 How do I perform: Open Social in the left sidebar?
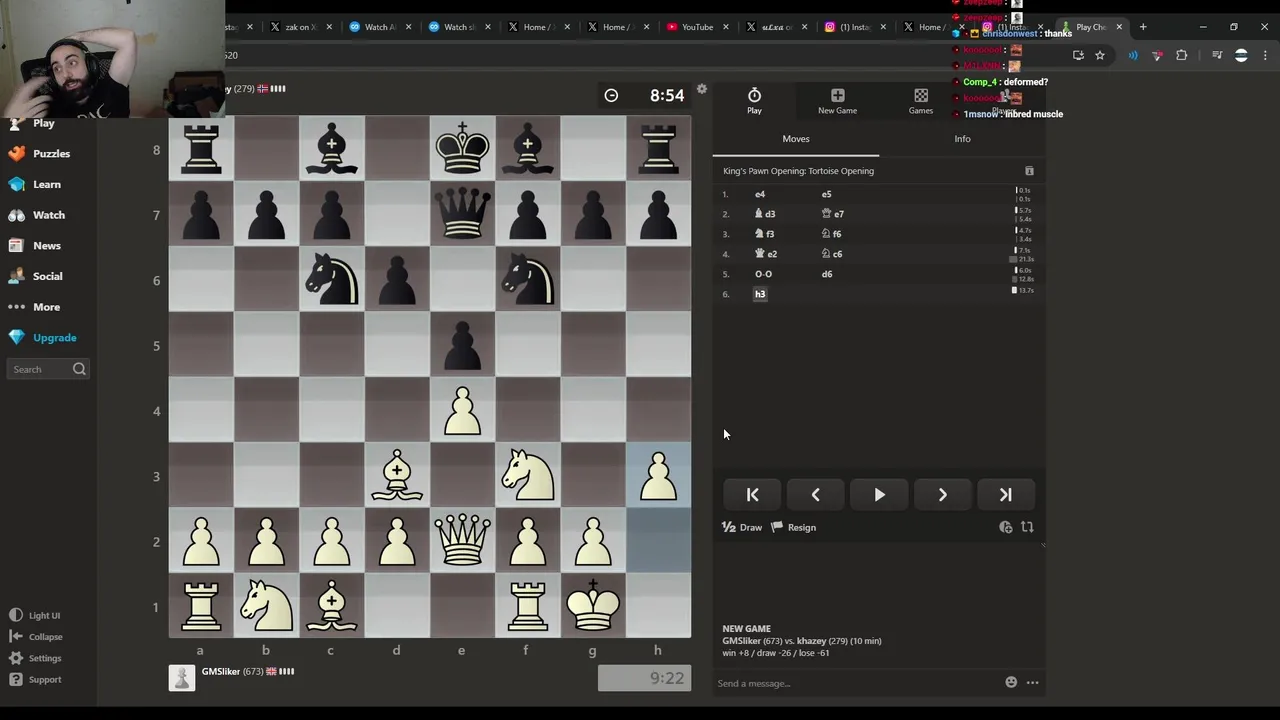[36, 276]
